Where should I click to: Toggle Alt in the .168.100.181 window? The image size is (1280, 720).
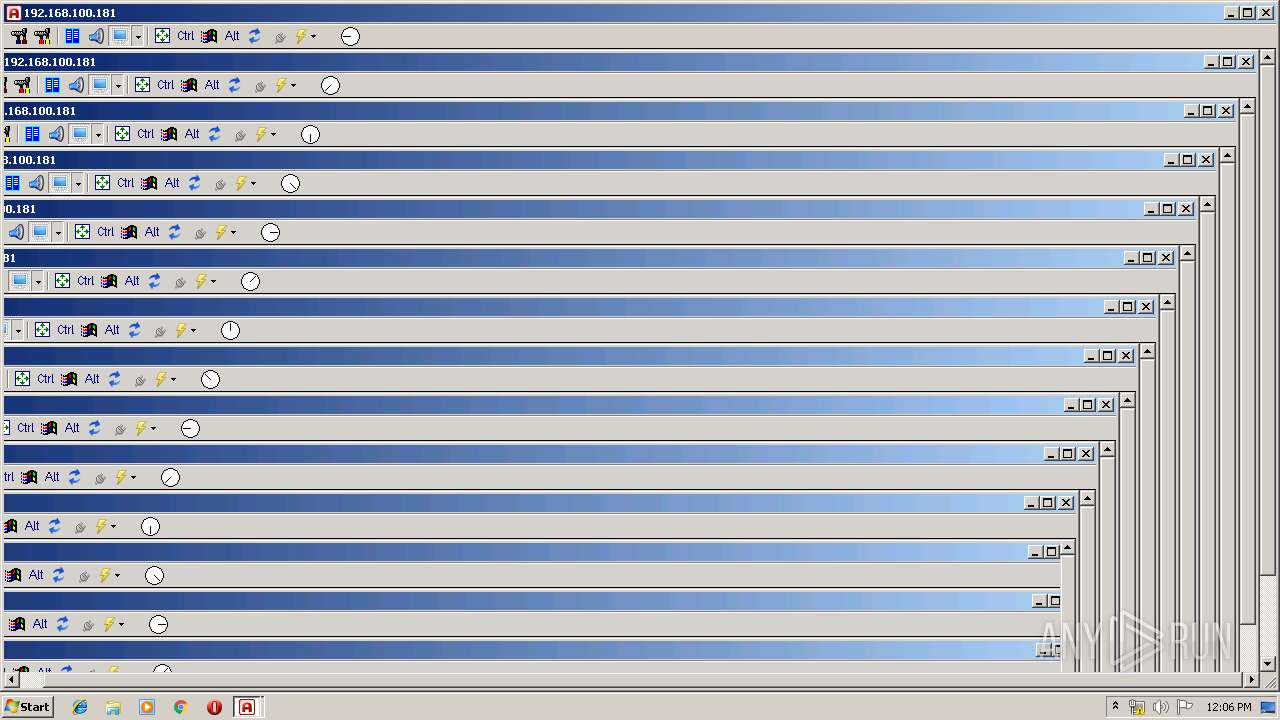pyautogui.click(x=192, y=134)
